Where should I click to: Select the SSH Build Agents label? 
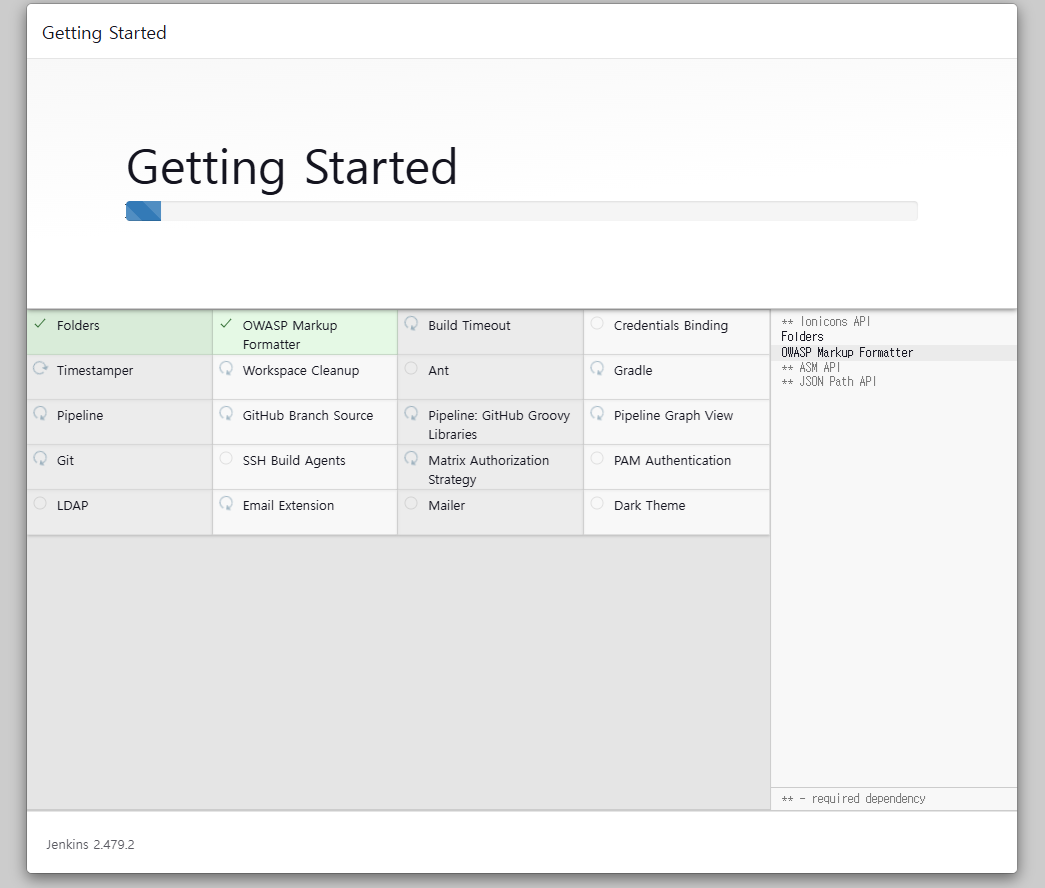click(294, 461)
